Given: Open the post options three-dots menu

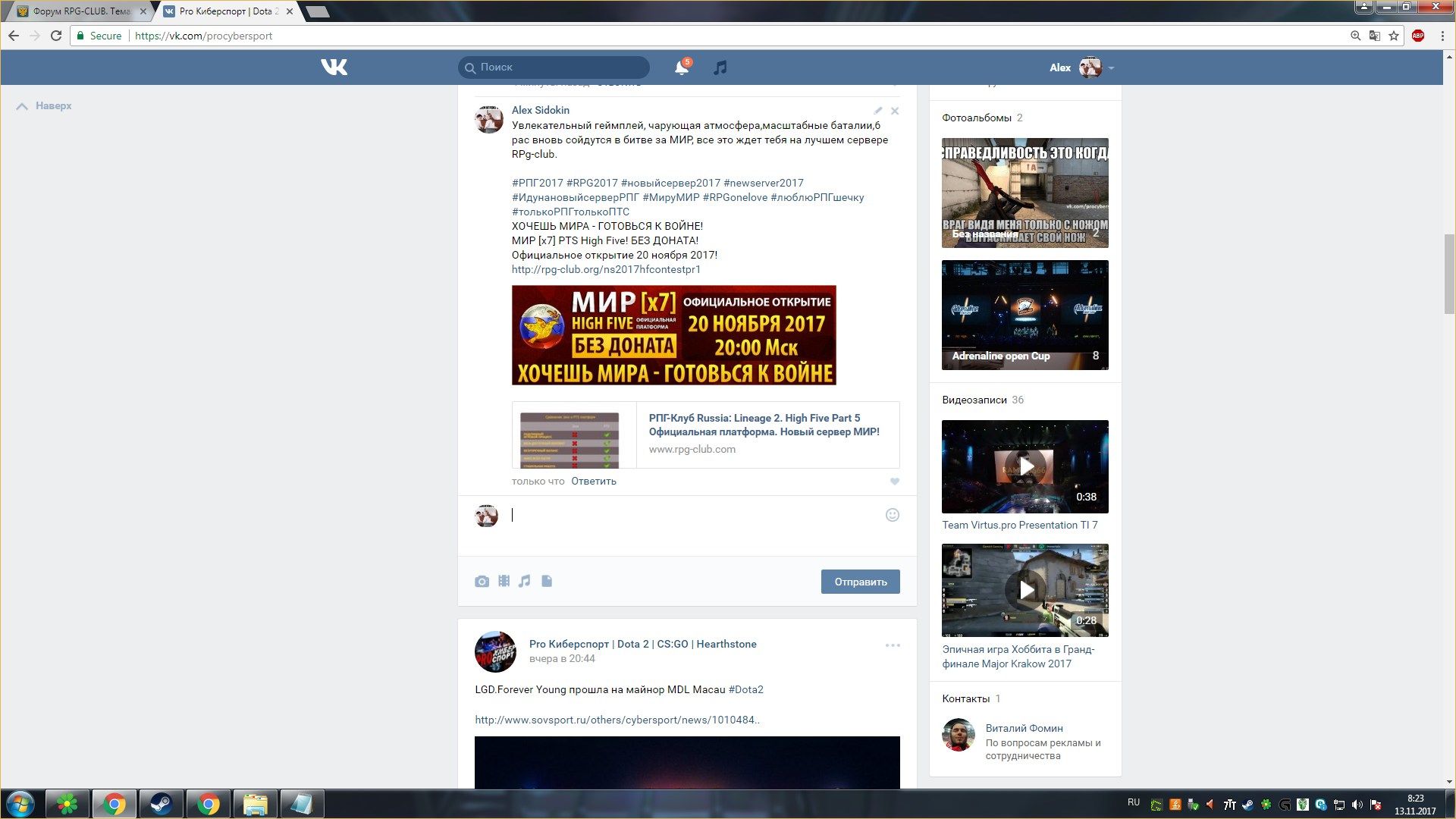Looking at the screenshot, I should coord(893,645).
